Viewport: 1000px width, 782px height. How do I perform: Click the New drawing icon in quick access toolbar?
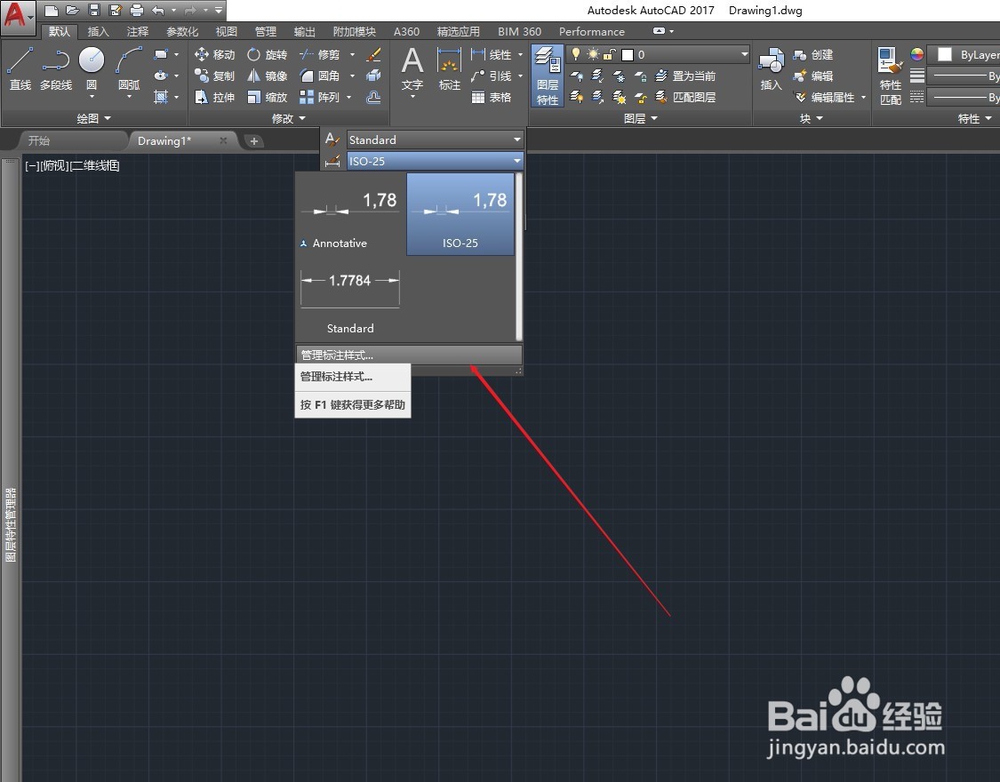(51, 10)
